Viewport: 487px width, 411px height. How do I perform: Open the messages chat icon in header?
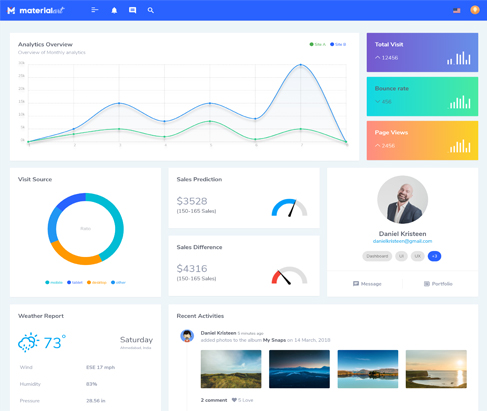132,10
